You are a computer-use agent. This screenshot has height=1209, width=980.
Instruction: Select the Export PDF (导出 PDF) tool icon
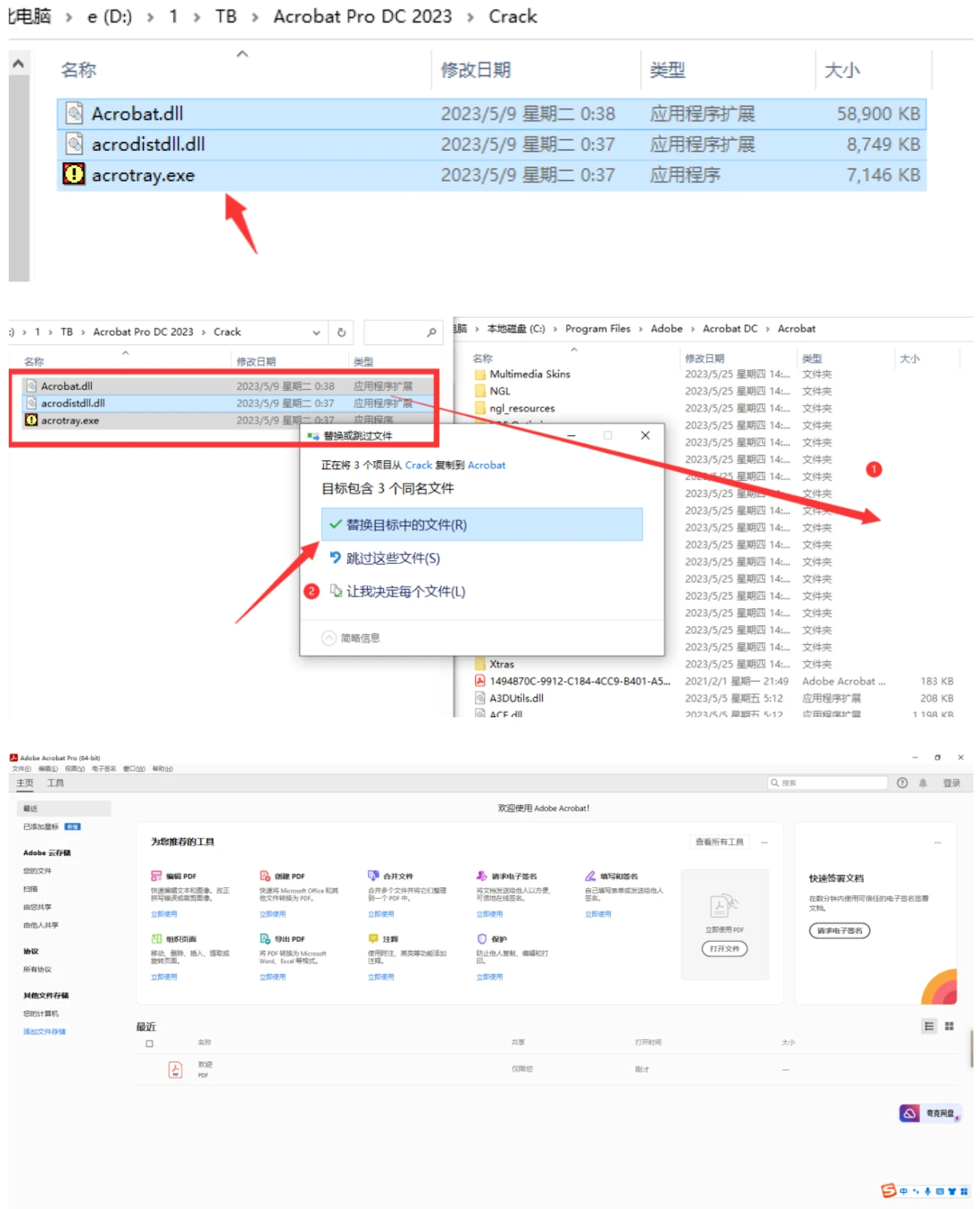[x=265, y=938]
